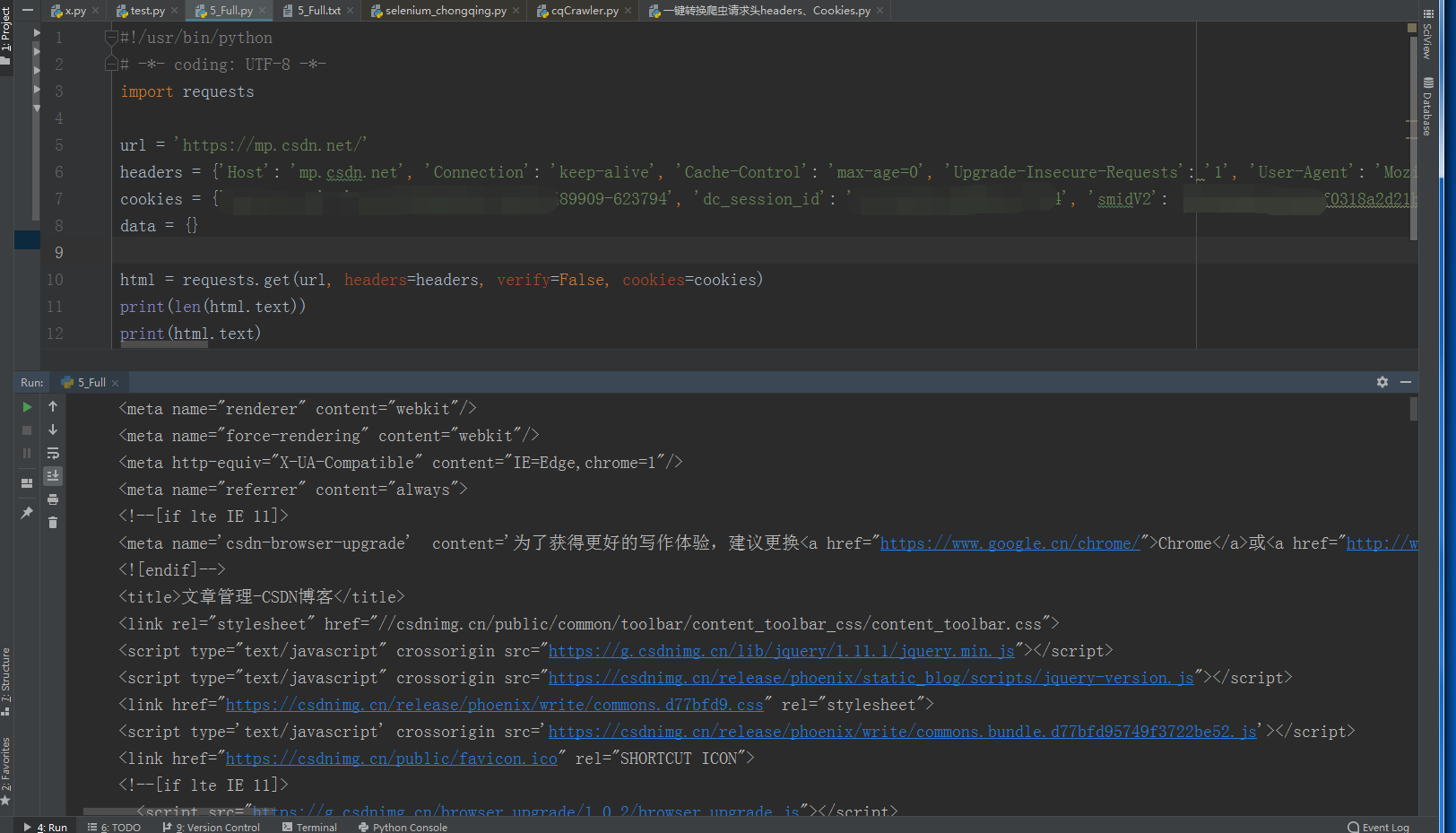Screen dimensions: 1456x833
Task: Collapse the Project sidebar panel
Action: click(27, 11)
